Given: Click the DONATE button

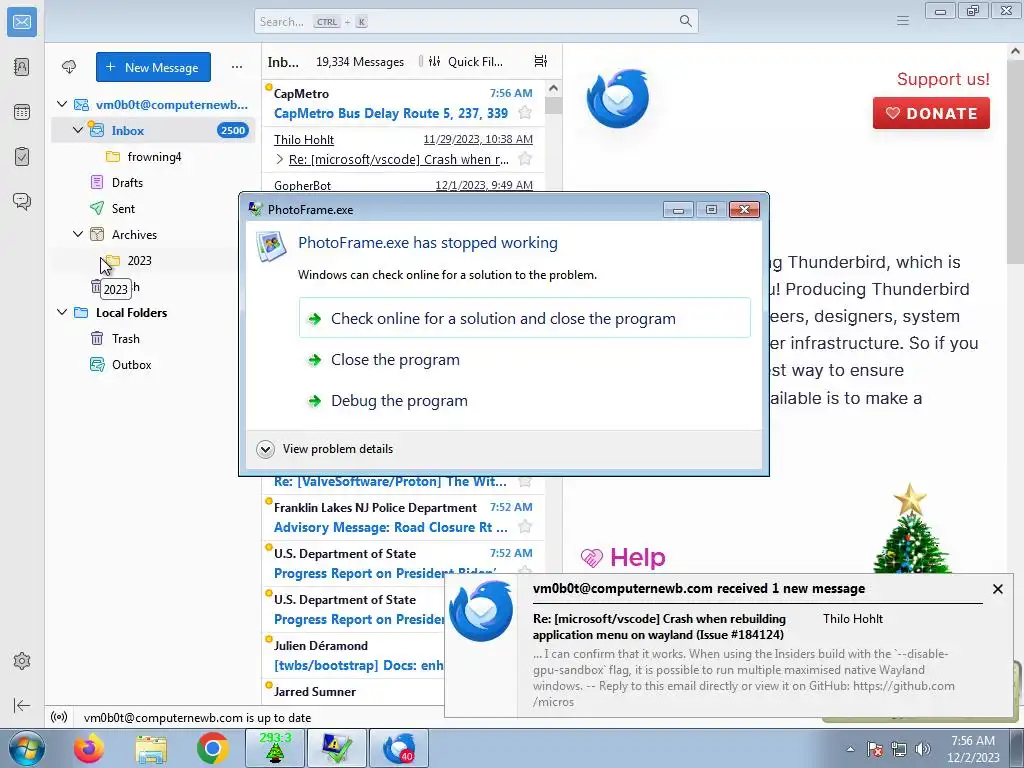Looking at the screenshot, I should pyautogui.click(x=931, y=113).
